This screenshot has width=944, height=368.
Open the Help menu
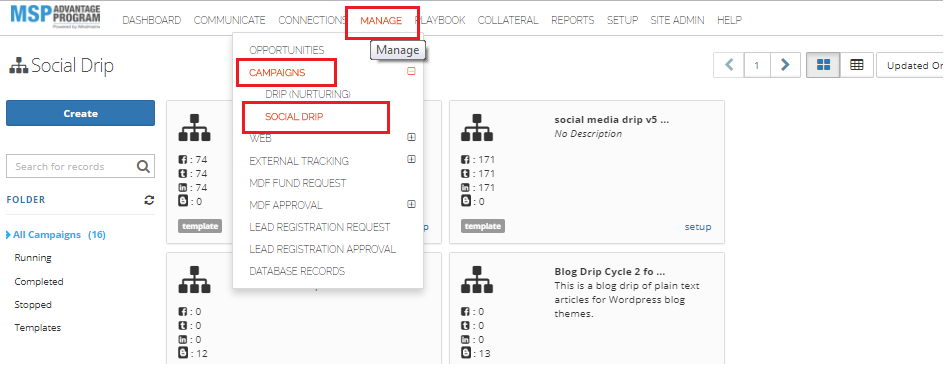[x=729, y=20]
